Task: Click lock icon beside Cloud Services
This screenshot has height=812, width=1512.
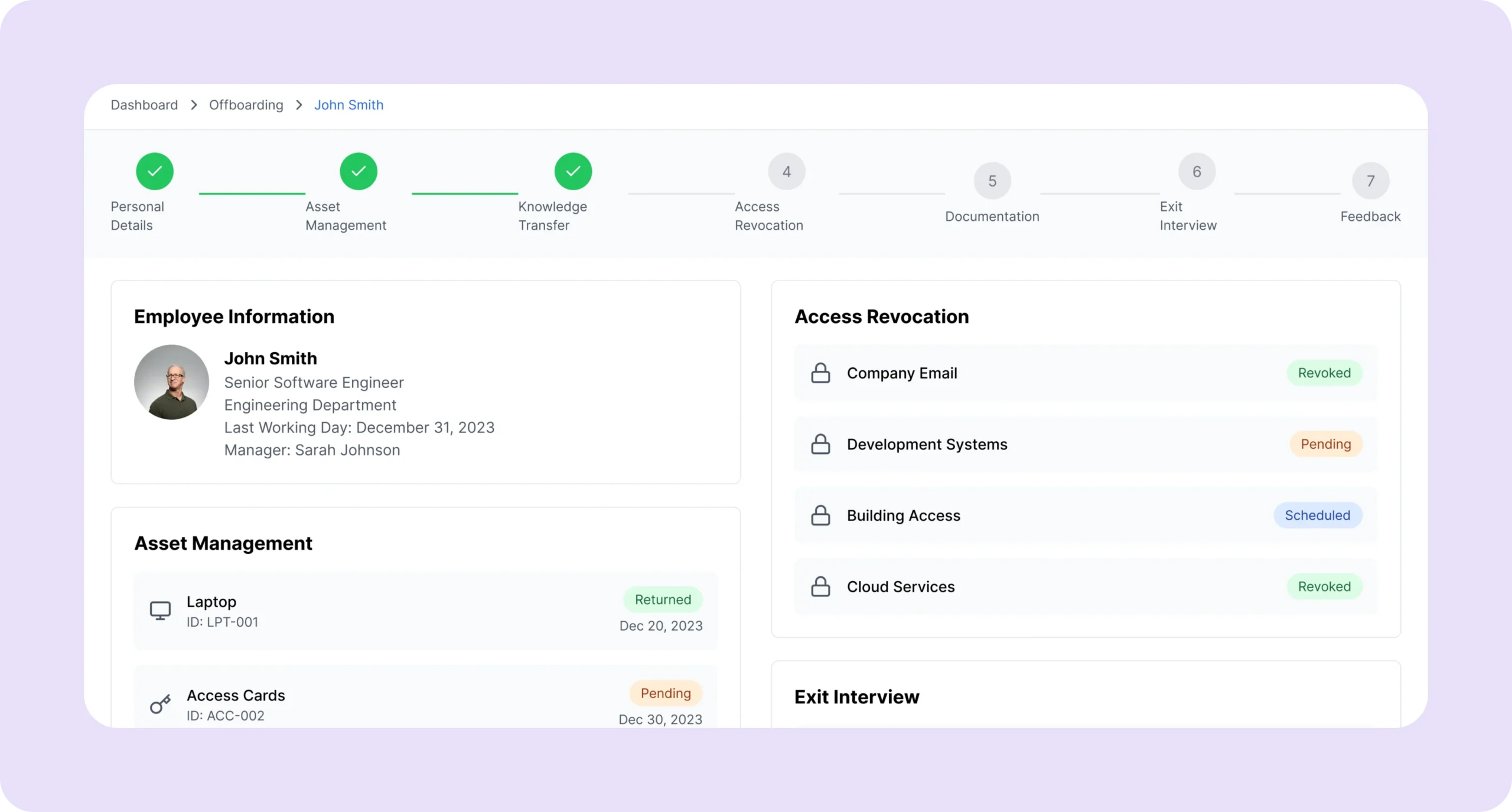Action: coord(820,586)
